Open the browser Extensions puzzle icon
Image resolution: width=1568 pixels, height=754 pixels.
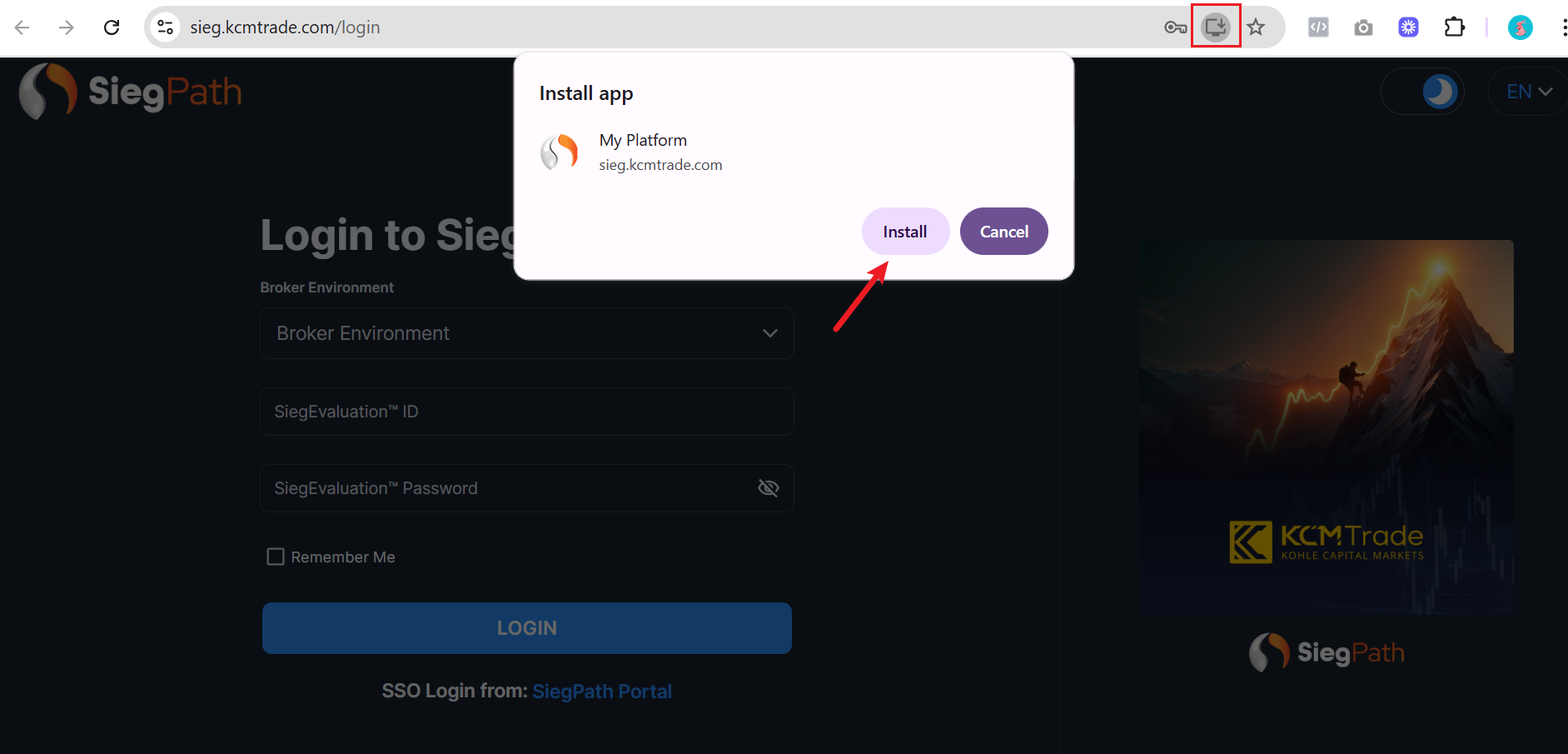[x=1454, y=27]
